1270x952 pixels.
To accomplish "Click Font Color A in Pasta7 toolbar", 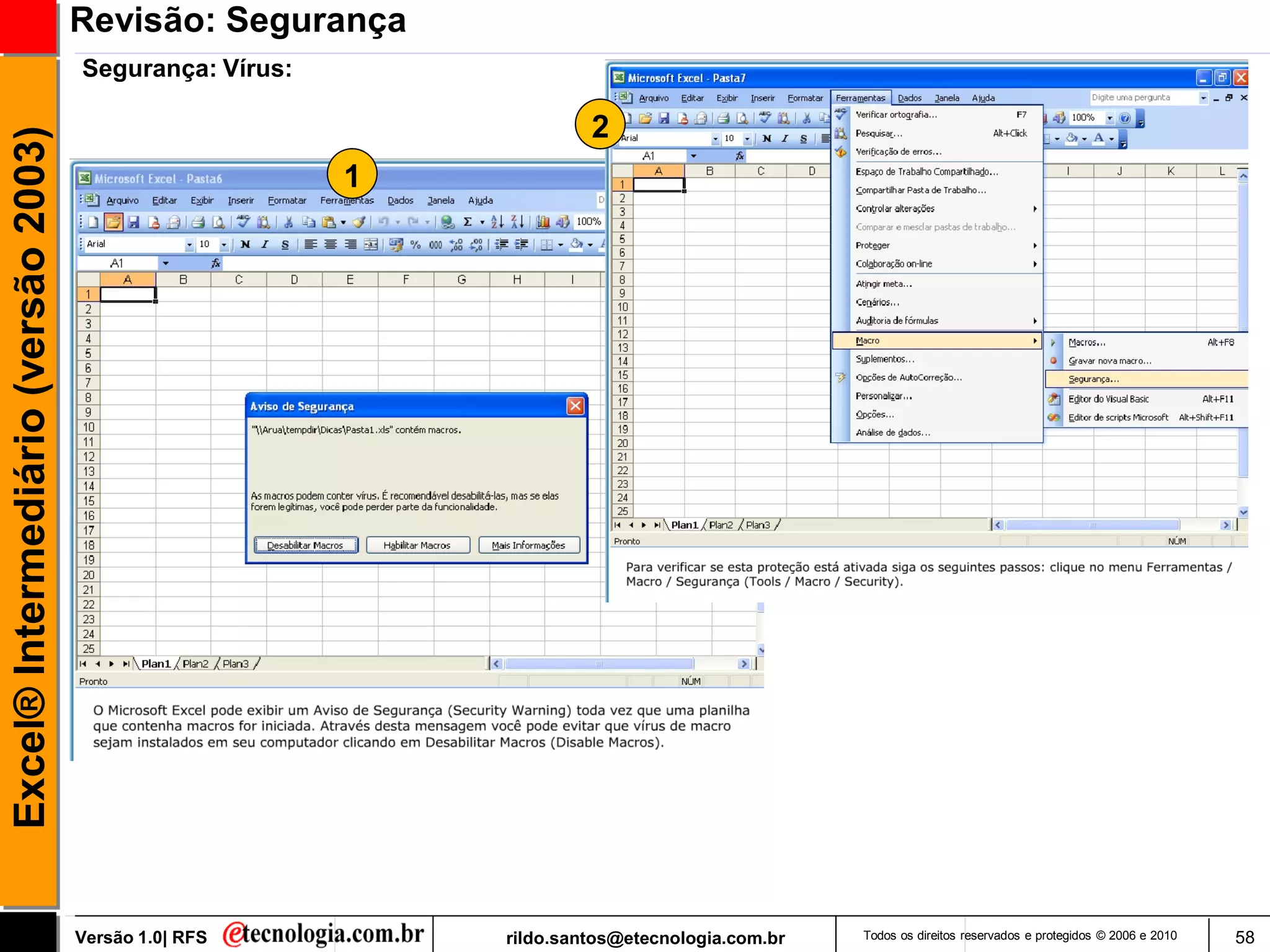I will (1098, 139).
